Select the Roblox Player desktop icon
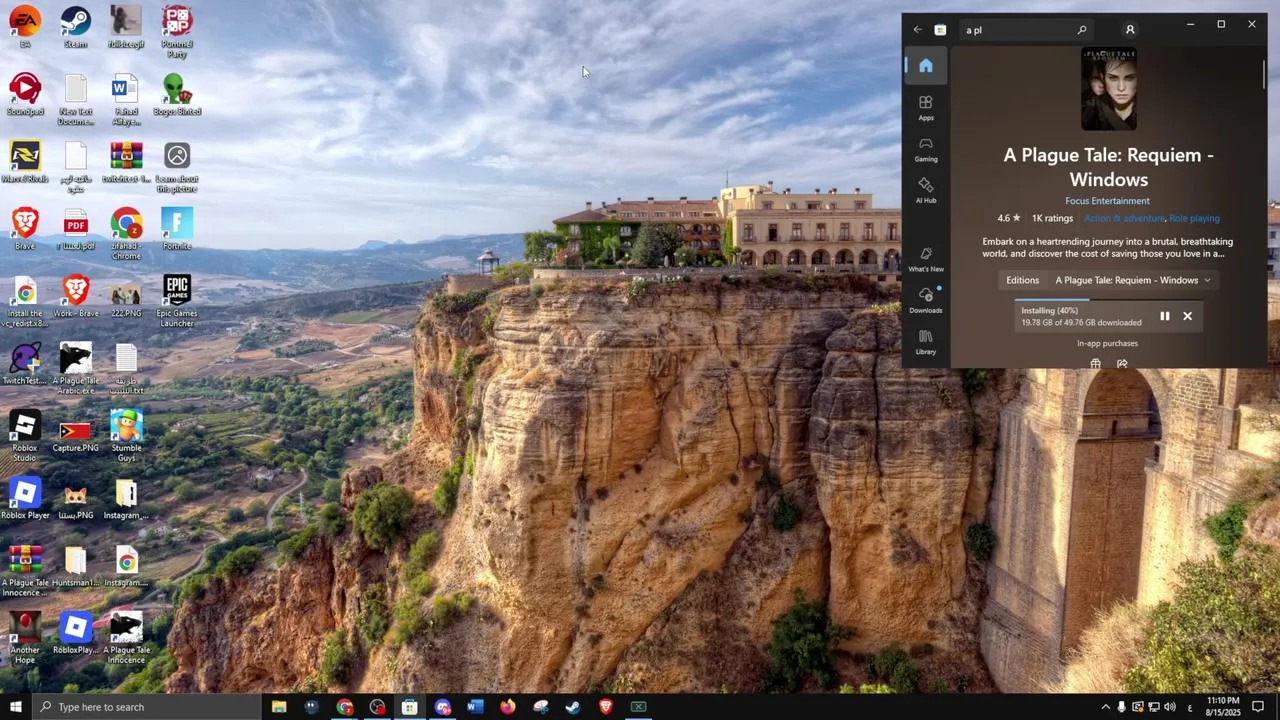The height and width of the screenshot is (720, 1280). click(x=25, y=499)
